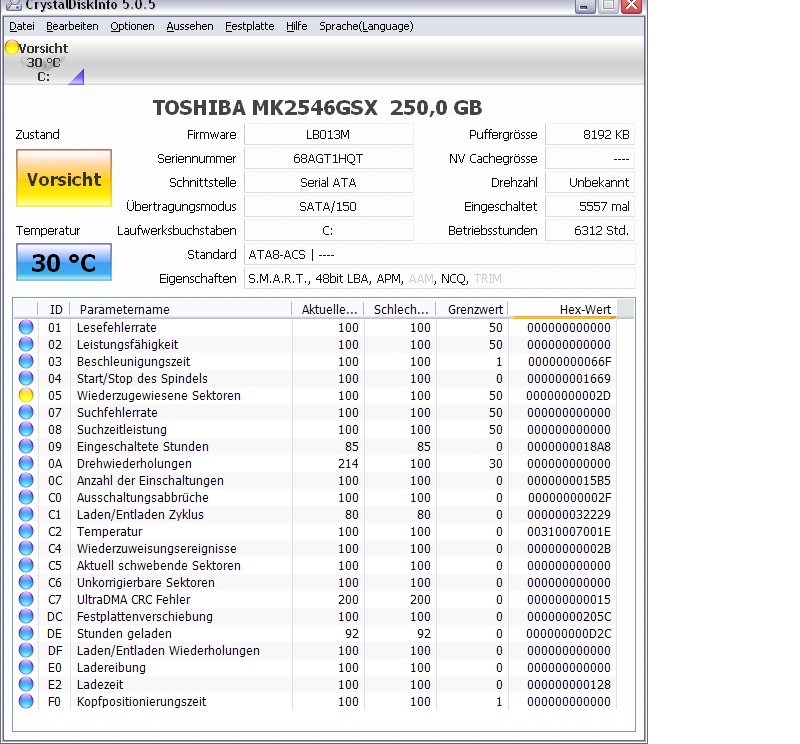Click the Standard ATA8-ACS field
This screenshot has height=744, width=800.
click(440, 255)
